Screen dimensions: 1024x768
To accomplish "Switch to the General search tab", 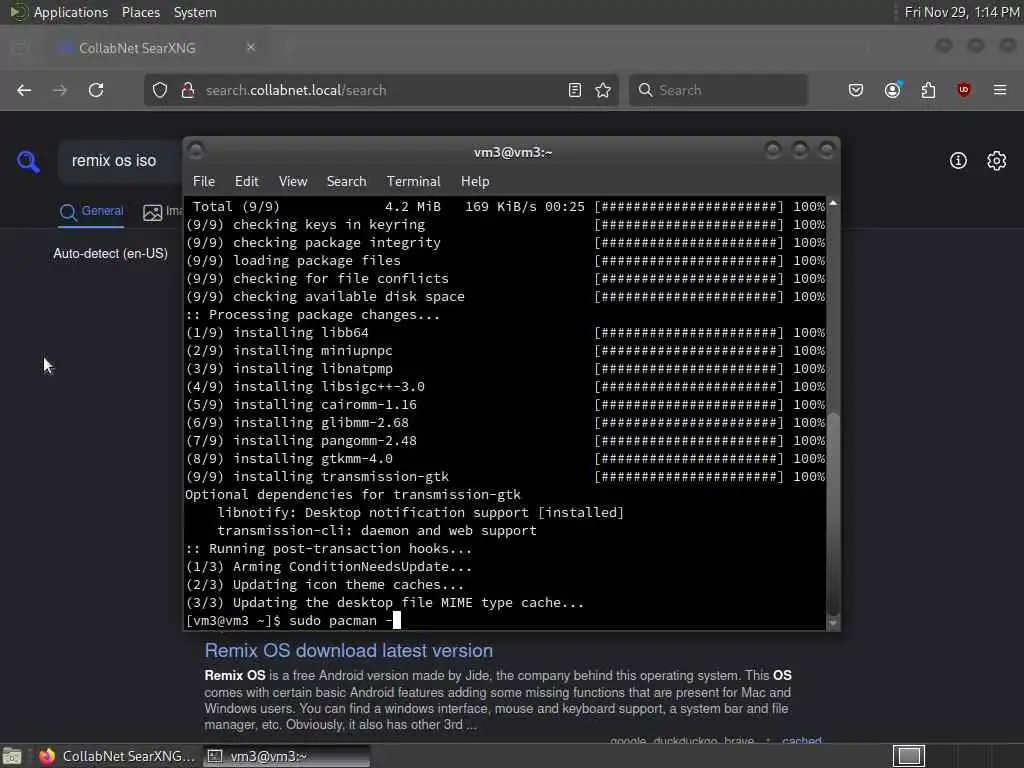I will tap(91, 211).
